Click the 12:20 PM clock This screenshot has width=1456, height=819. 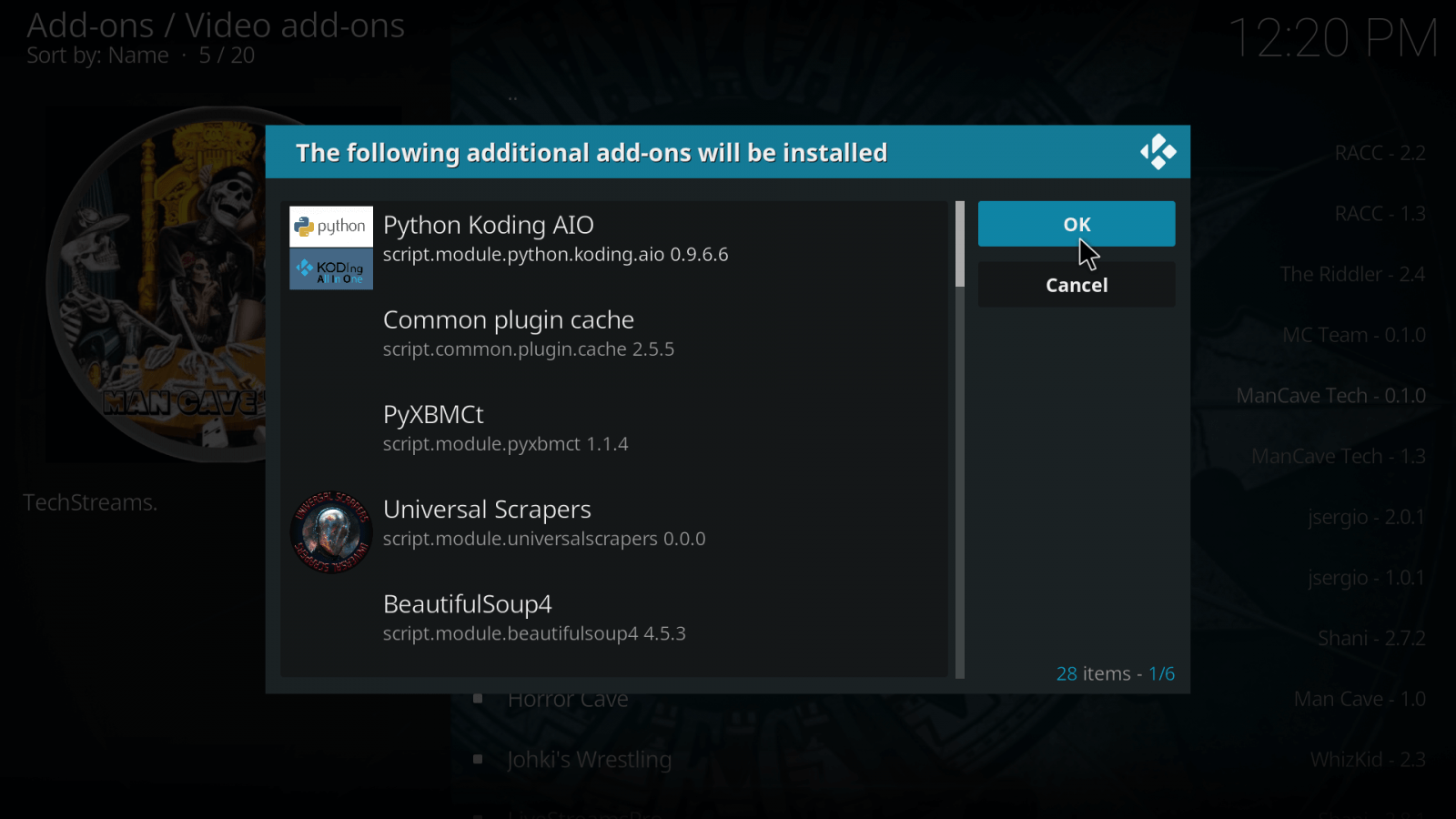pyautogui.click(x=1333, y=38)
